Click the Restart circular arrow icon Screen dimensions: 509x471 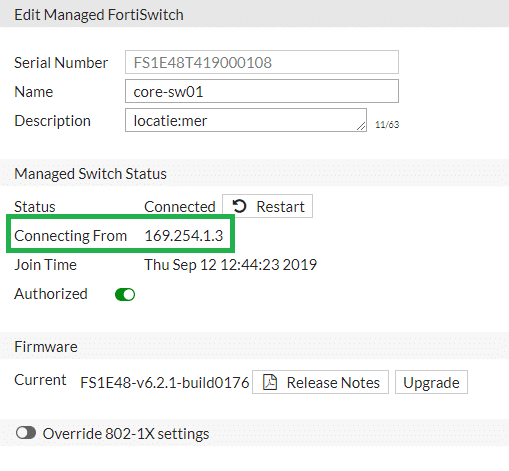(239, 206)
